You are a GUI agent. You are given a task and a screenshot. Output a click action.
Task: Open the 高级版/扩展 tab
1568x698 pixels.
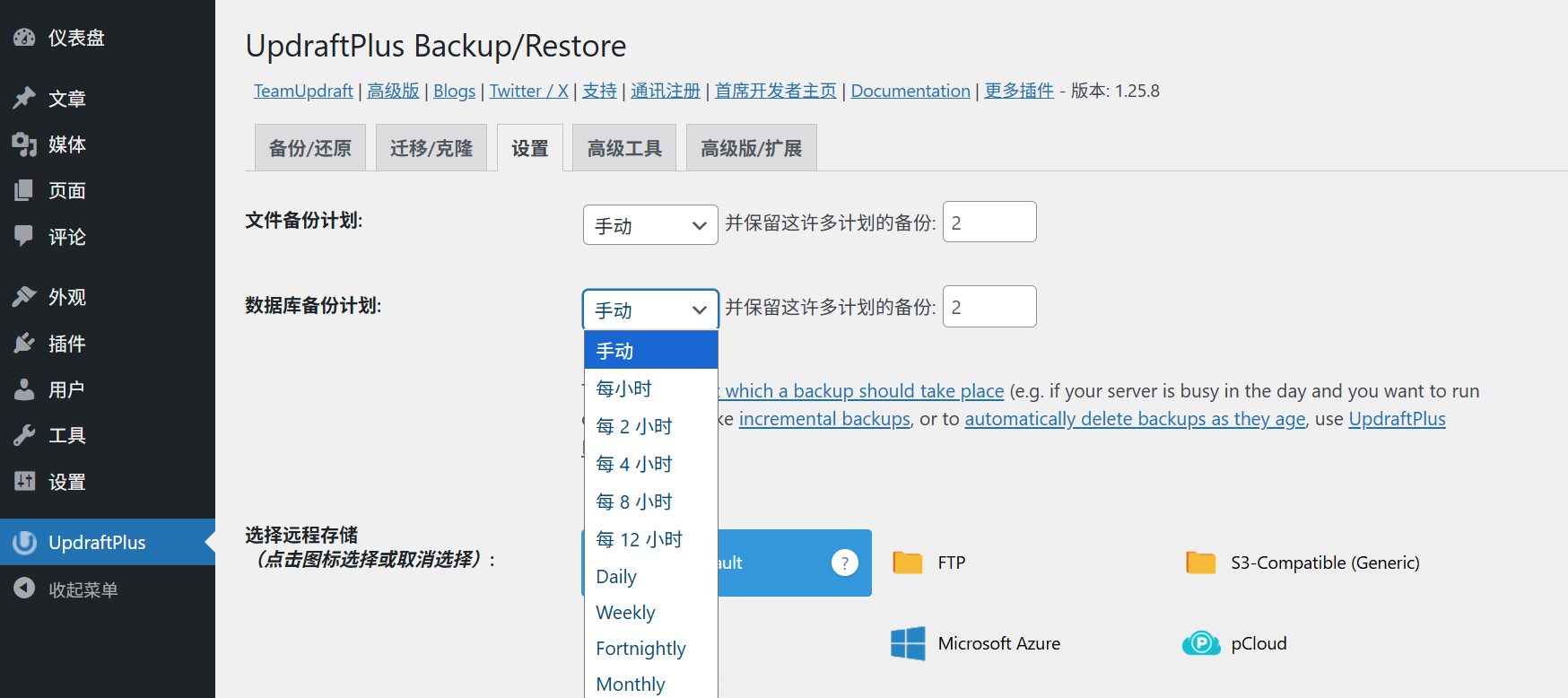pos(752,148)
